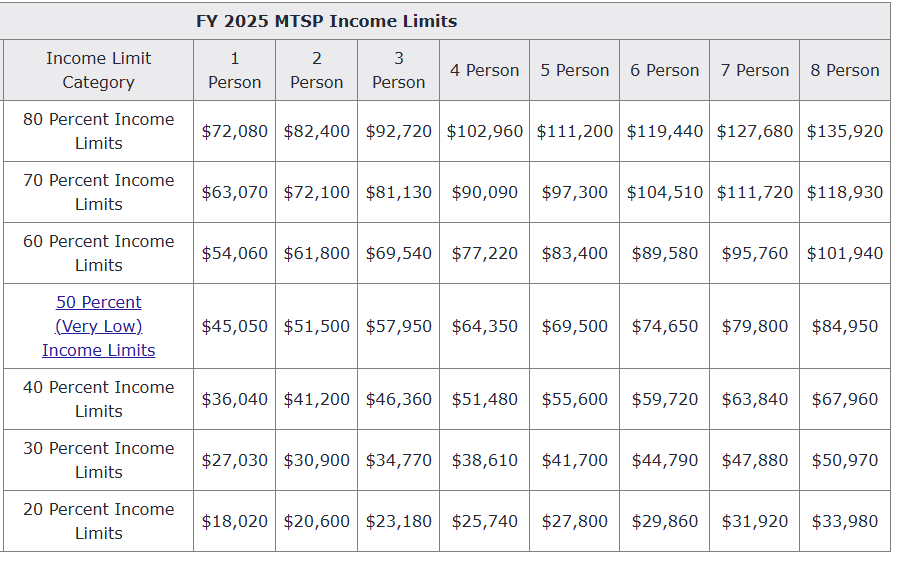Image resolution: width=898 pixels, height=561 pixels.
Task: Select the 80 Percent Income Limits row label
Action: 98,131
